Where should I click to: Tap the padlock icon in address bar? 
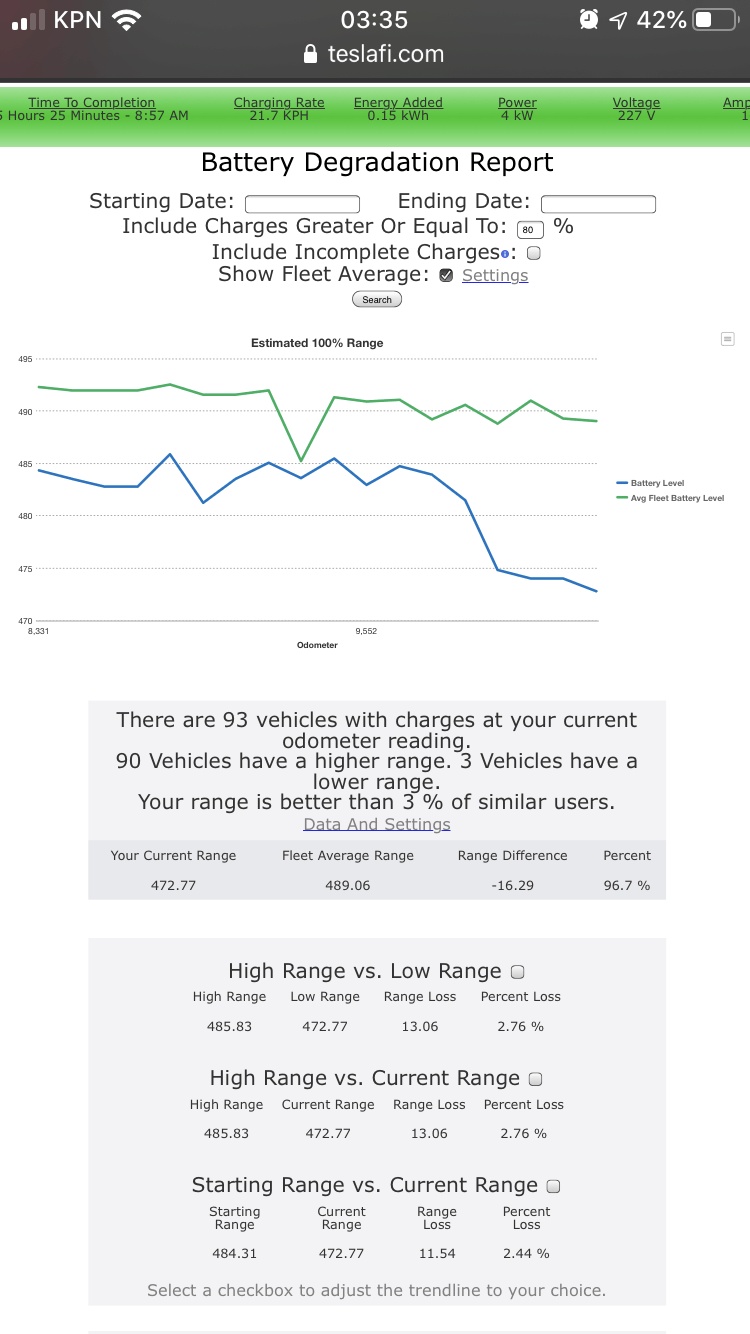(310, 54)
